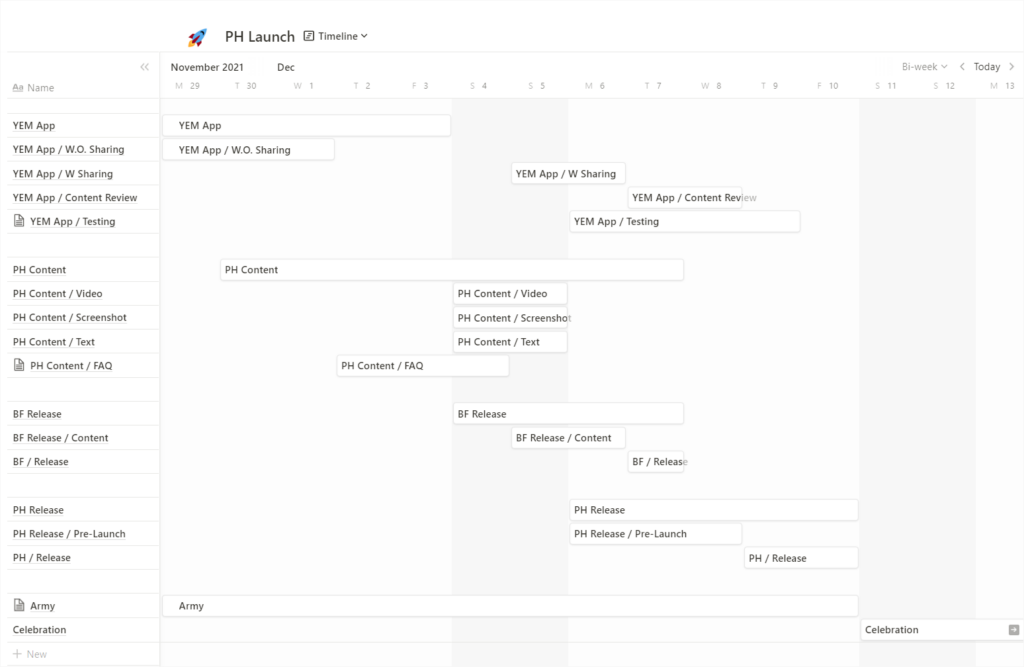Open the Bi-week zoom dropdown
This screenshot has height=667, width=1024.
[x=924, y=67]
